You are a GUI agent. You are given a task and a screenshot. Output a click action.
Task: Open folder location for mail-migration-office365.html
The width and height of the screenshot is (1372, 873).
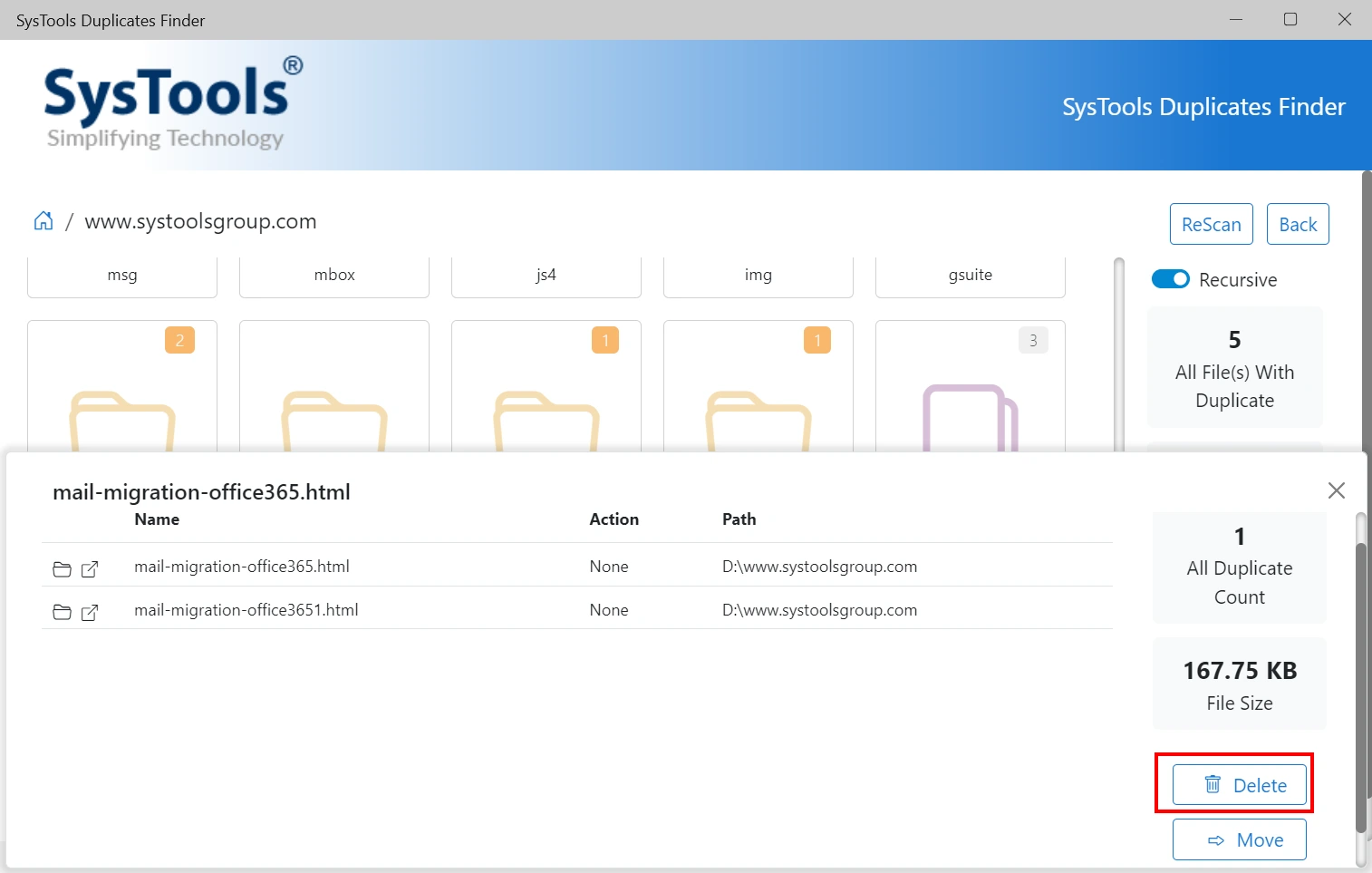pyautogui.click(x=62, y=569)
